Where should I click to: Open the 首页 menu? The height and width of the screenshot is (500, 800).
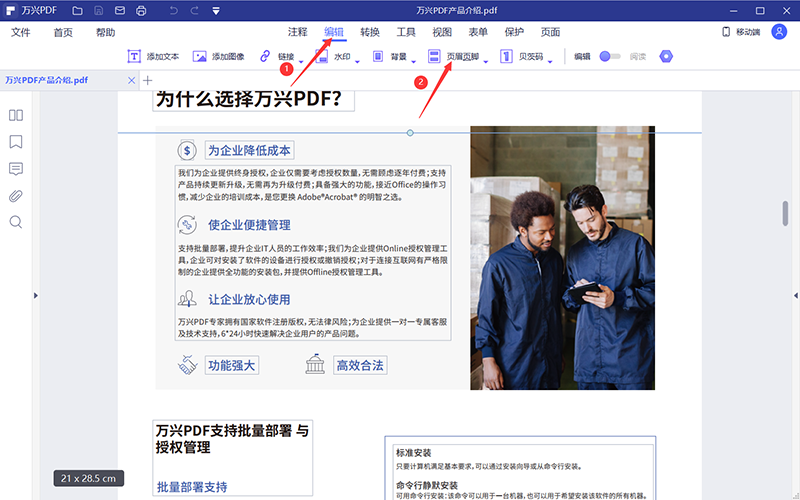click(x=63, y=32)
